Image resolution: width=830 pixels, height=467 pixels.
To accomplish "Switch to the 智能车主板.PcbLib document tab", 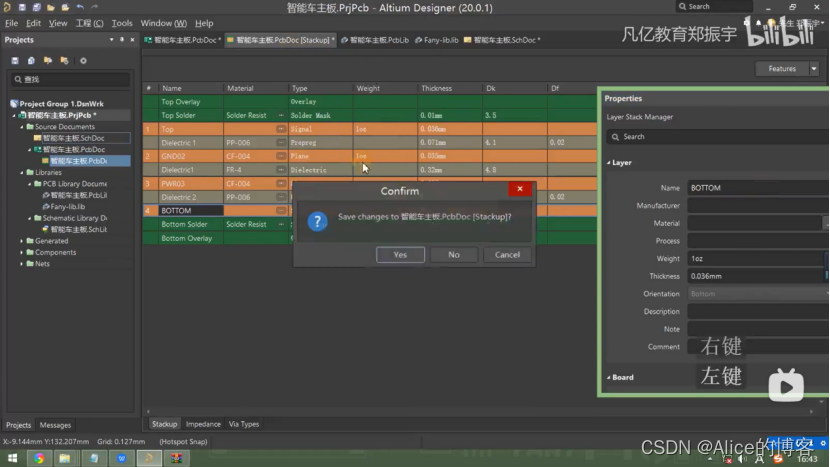I will [x=375, y=40].
